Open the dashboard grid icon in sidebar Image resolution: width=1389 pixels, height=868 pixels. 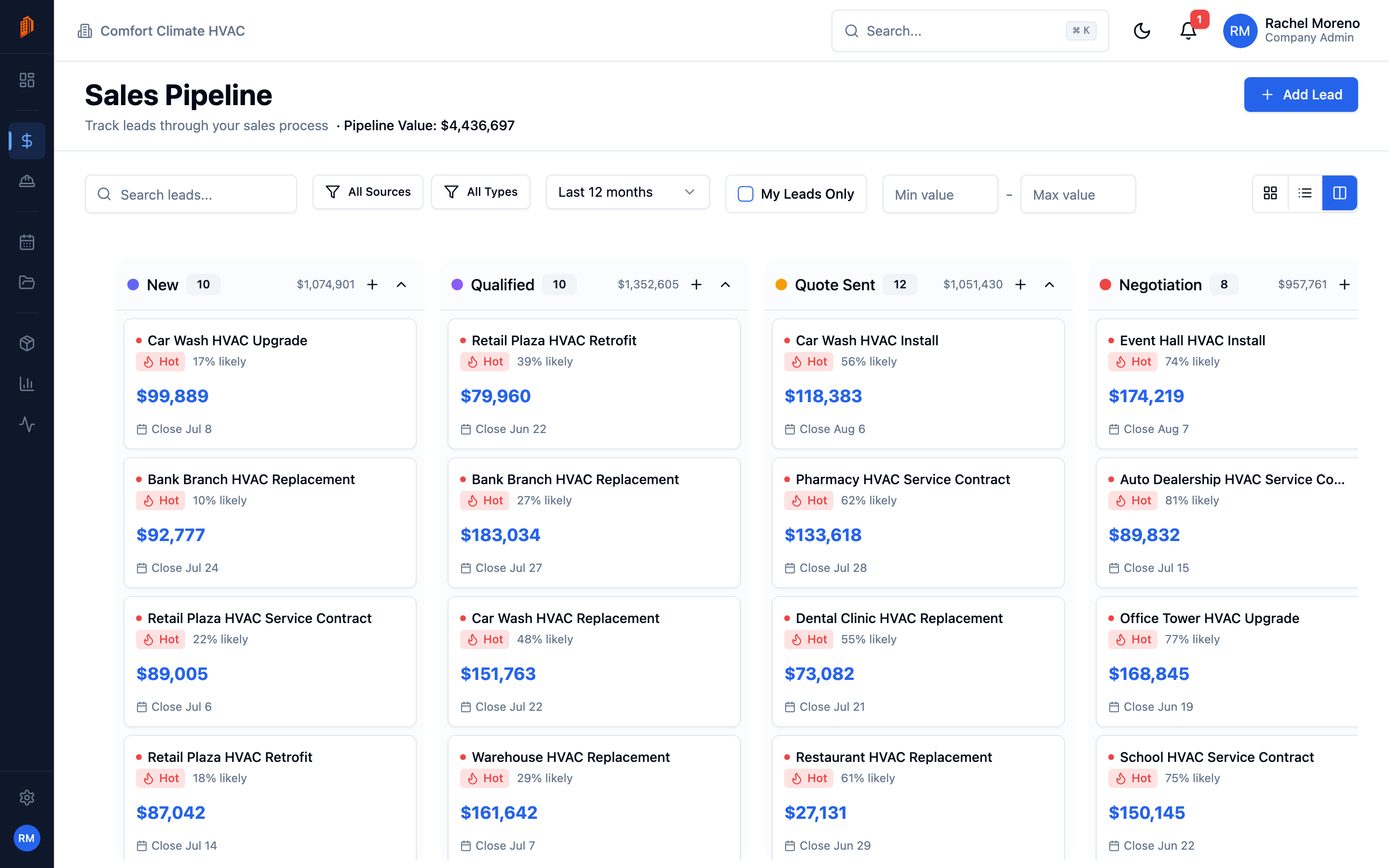[x=27, y=80]
